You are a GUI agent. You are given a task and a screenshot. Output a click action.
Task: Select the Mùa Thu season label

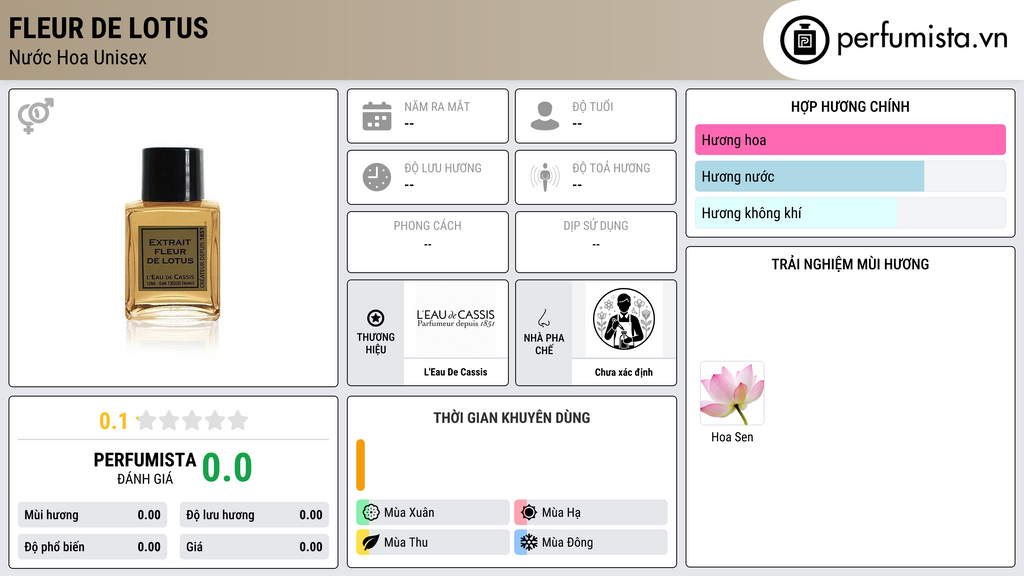[x=406, y=542]
